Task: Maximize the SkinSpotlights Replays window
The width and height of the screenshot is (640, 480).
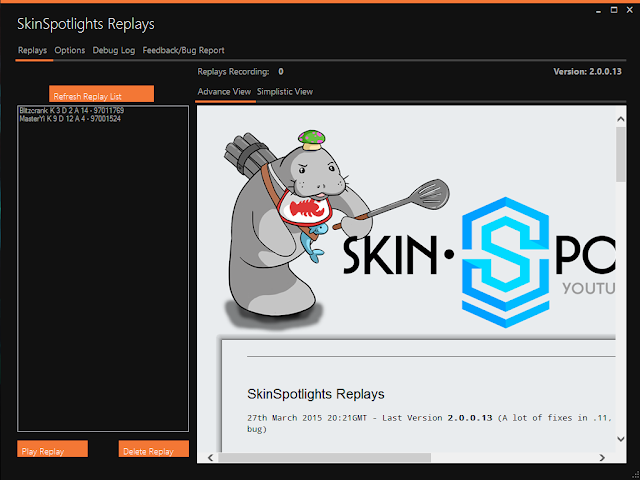Action: click(x=614, y=10)
